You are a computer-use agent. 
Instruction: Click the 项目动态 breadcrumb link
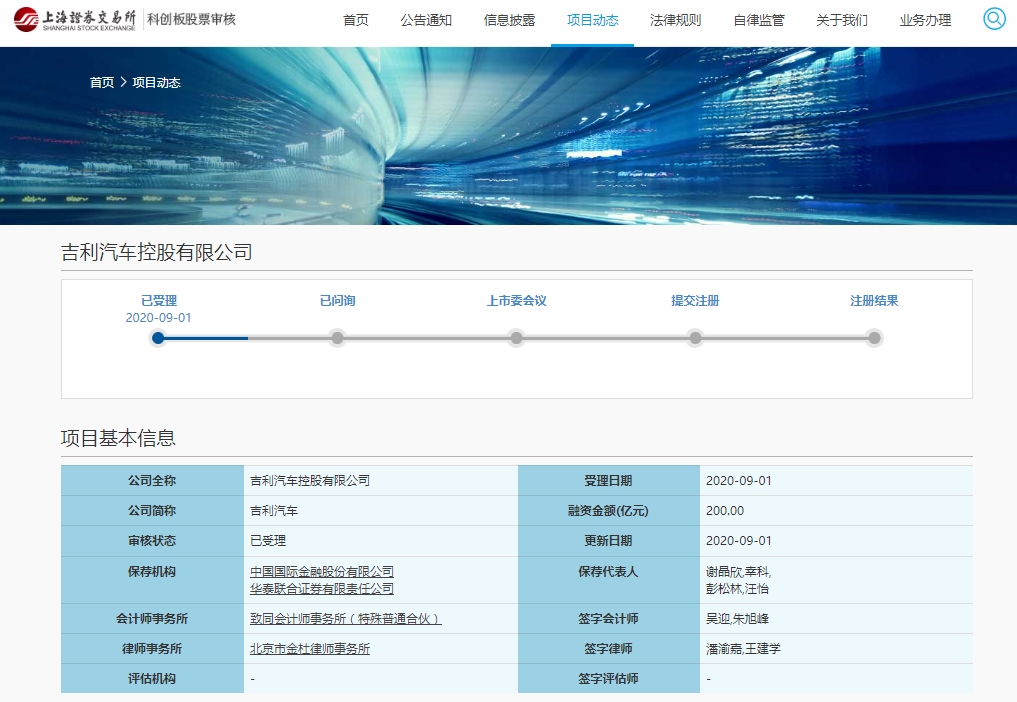point(156,83)
